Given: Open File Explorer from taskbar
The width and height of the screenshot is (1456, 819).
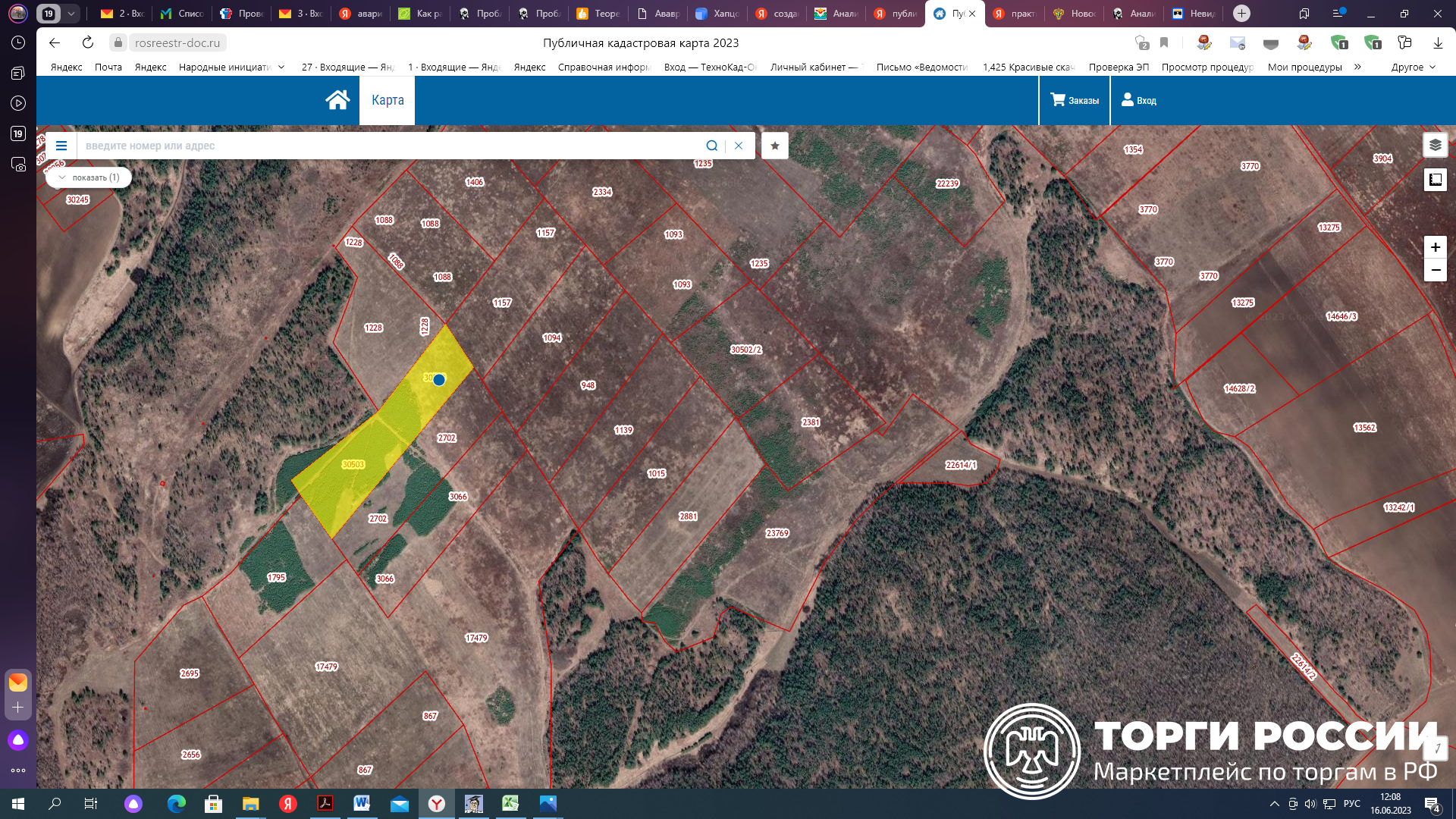Looking at the screenshot, I should (250, 804).
